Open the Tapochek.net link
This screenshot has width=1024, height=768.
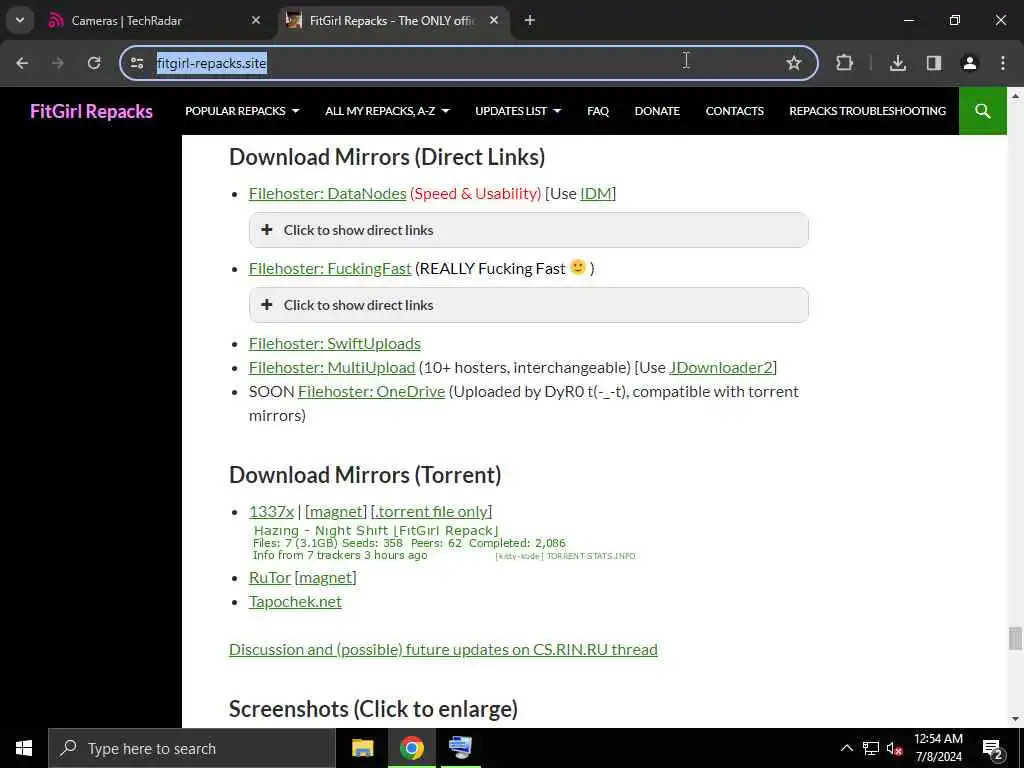(295, 602)
